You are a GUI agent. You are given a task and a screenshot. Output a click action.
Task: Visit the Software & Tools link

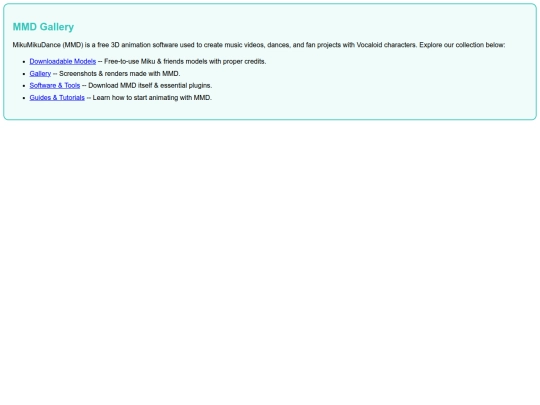click(x=55, y=86)
